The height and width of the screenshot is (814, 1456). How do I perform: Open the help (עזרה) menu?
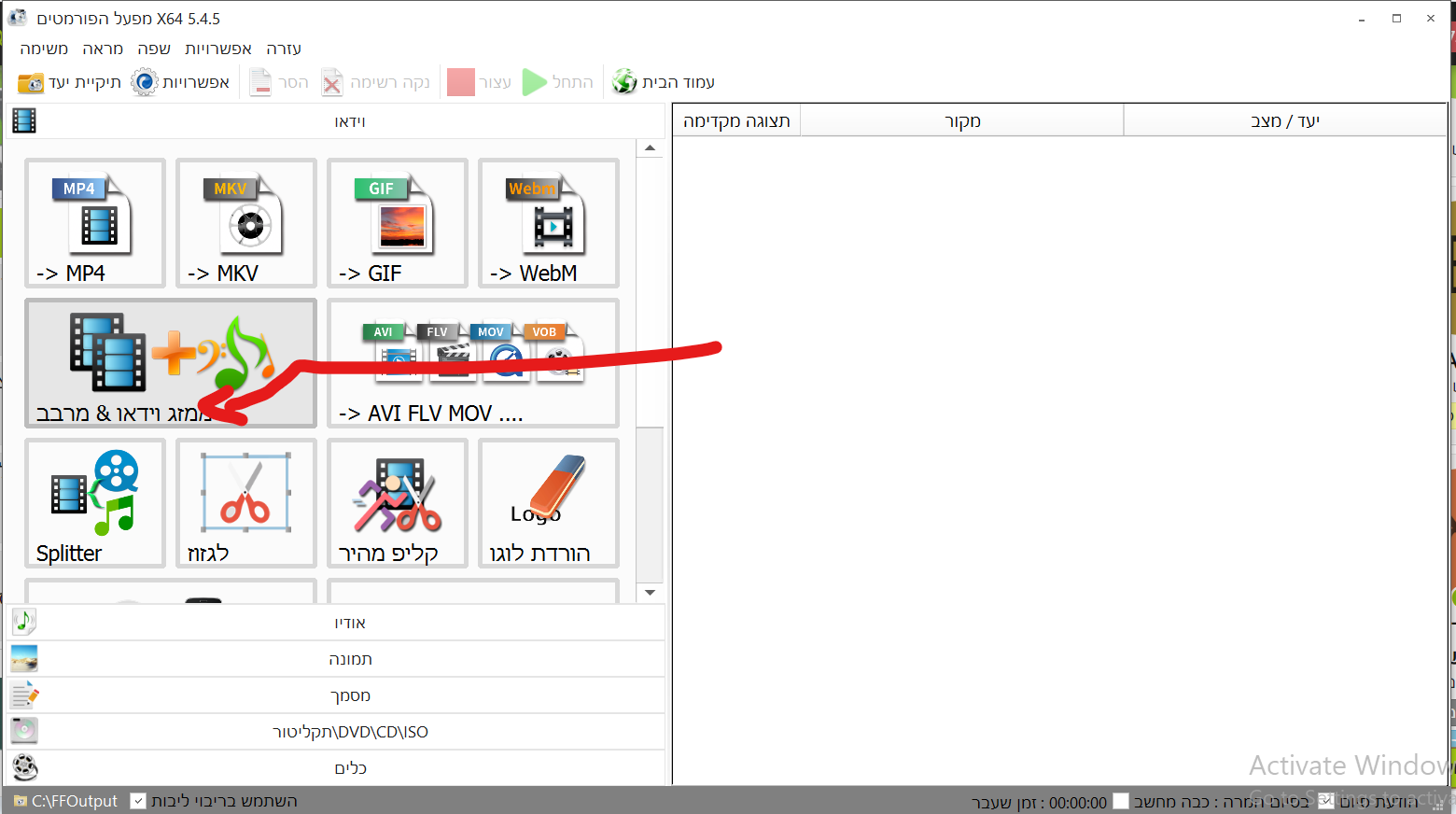284,49
